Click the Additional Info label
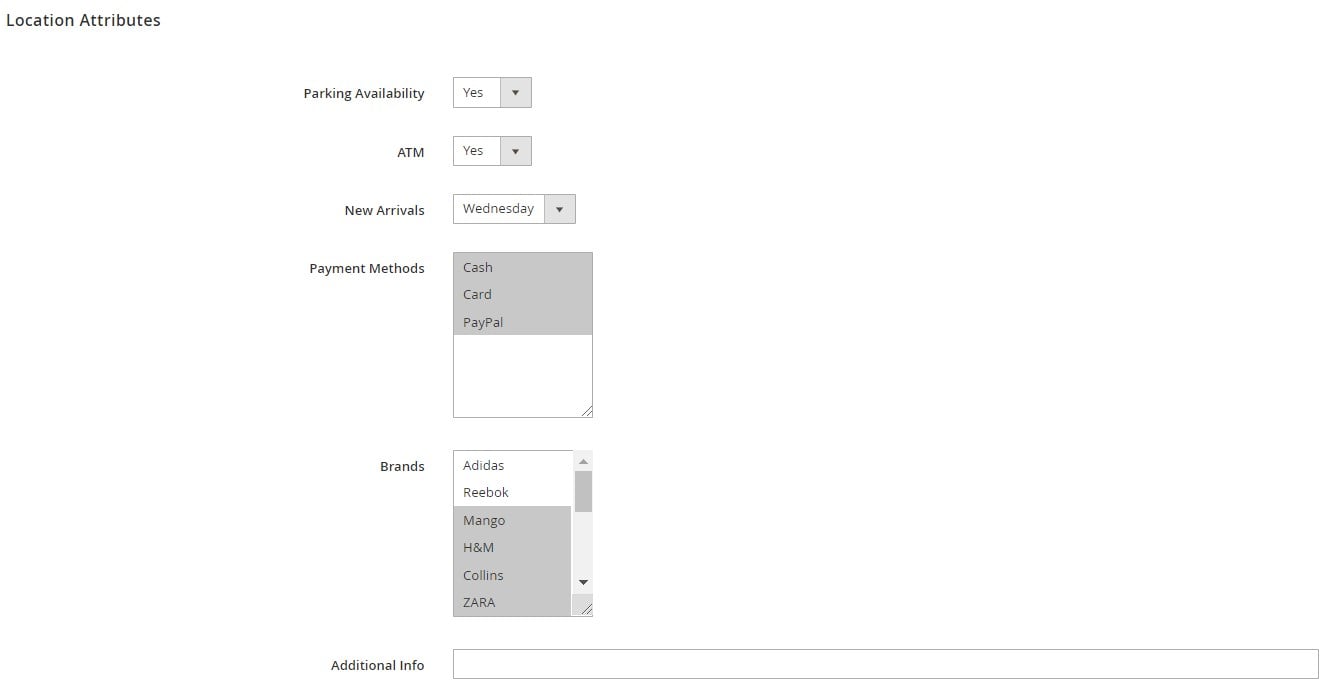Viewport: 1334px width, 694px height. (x=377, y=665)
